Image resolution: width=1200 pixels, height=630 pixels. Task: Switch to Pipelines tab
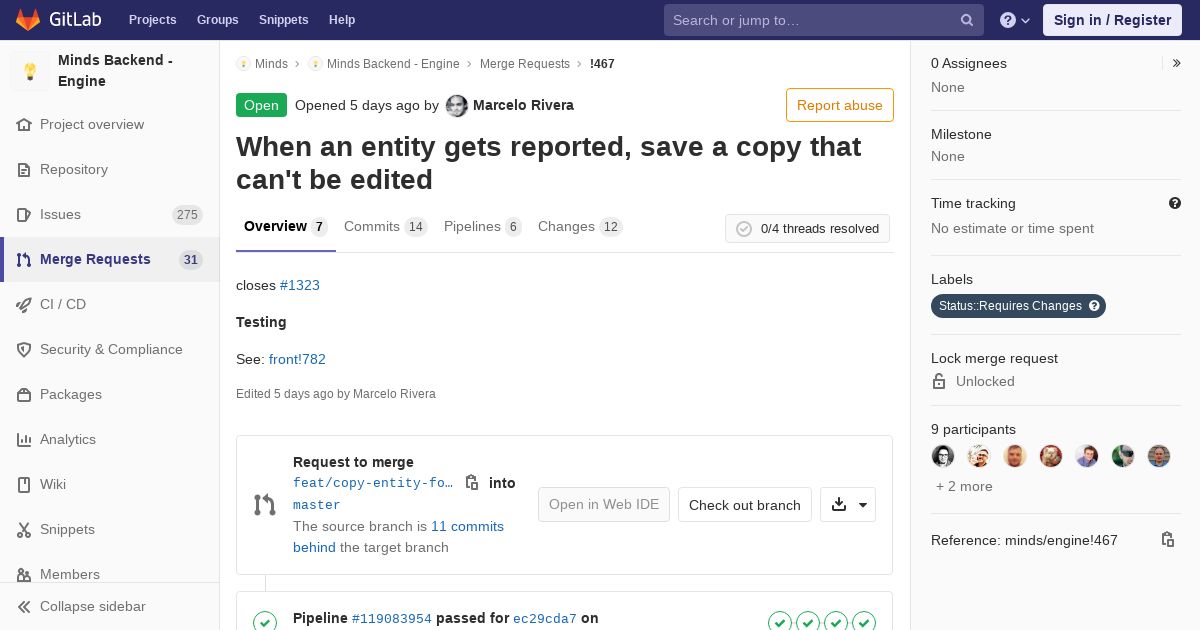point(483,227)
